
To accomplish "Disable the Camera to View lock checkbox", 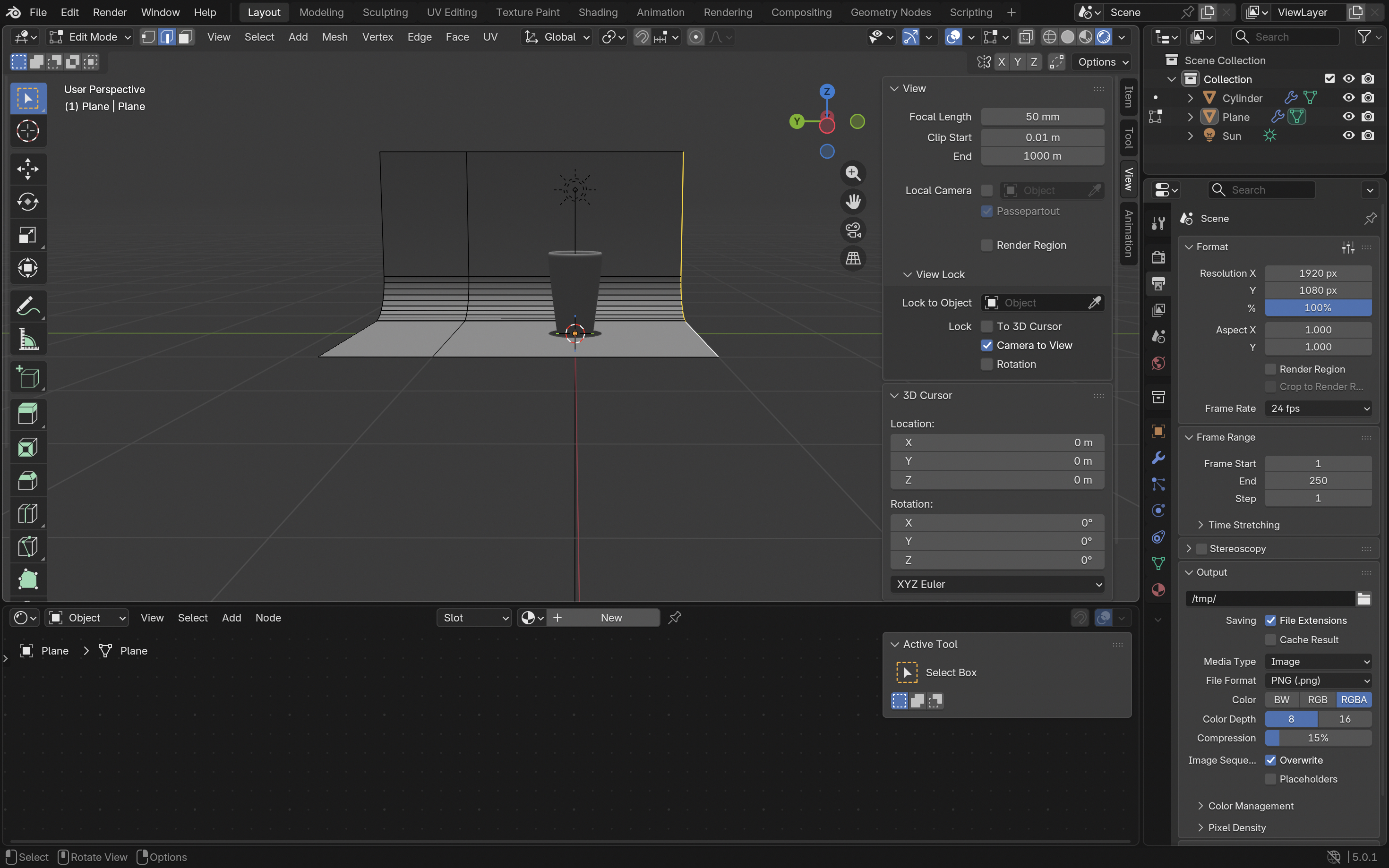I will 986,345.
